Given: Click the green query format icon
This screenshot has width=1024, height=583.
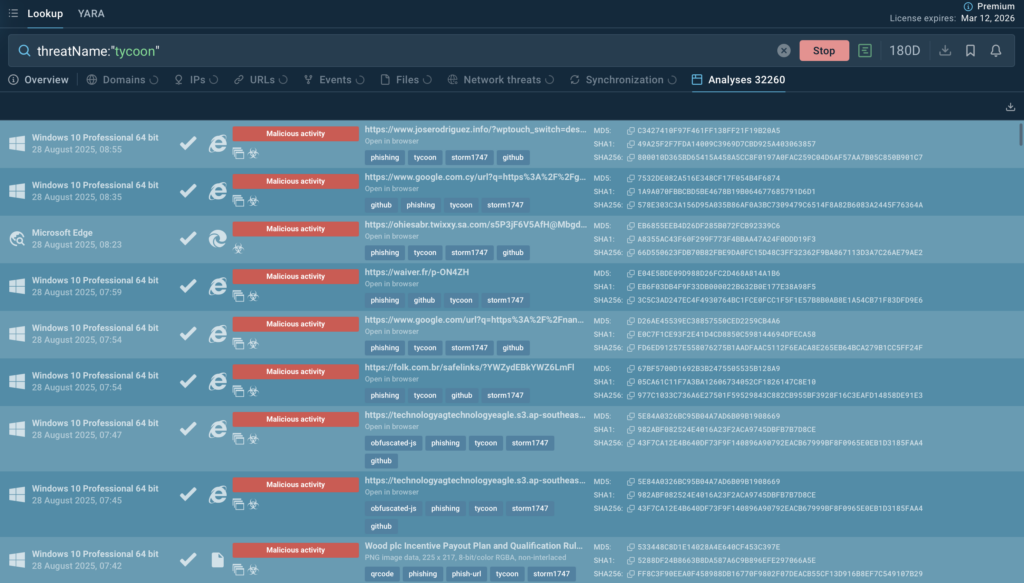Looking at the screenshot, I should (x=865, y=51).
